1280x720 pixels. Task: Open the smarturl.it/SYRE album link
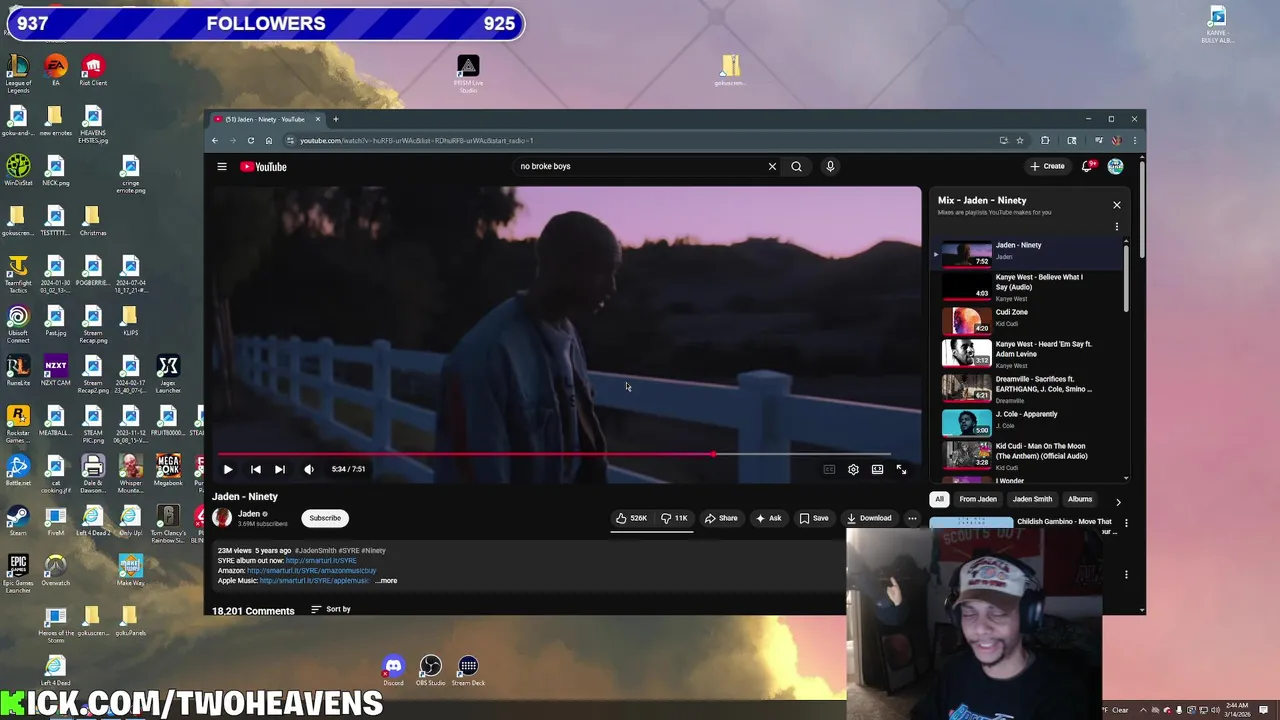coord(321,561)
